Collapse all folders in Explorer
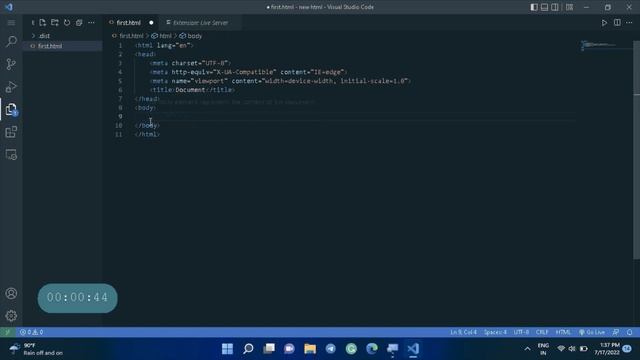Screen dimensions: 640x360 [79, 22]
